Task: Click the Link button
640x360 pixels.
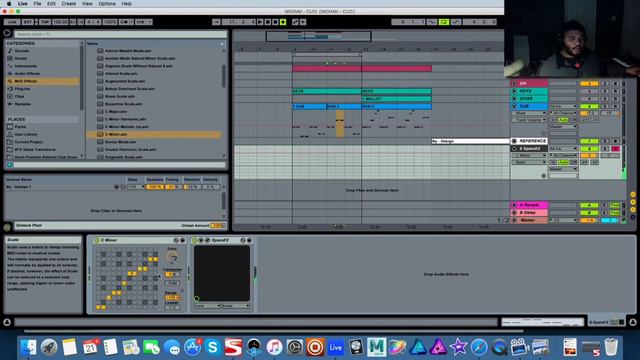Action: pos(12,22)
